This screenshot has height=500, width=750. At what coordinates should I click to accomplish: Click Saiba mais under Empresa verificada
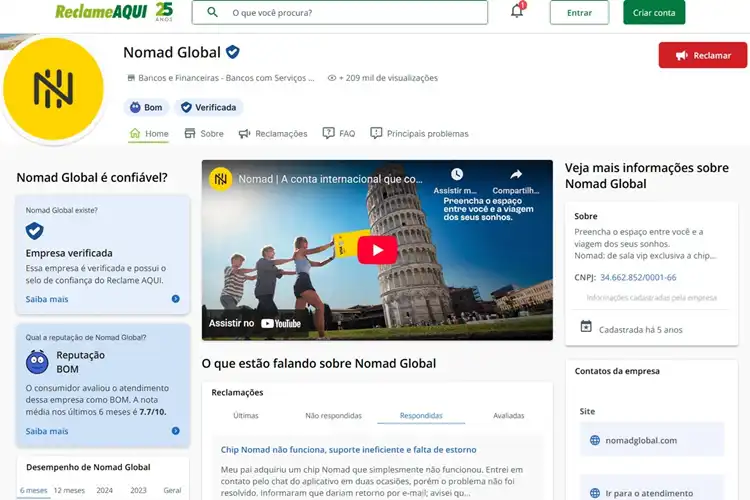click(47, 299)
